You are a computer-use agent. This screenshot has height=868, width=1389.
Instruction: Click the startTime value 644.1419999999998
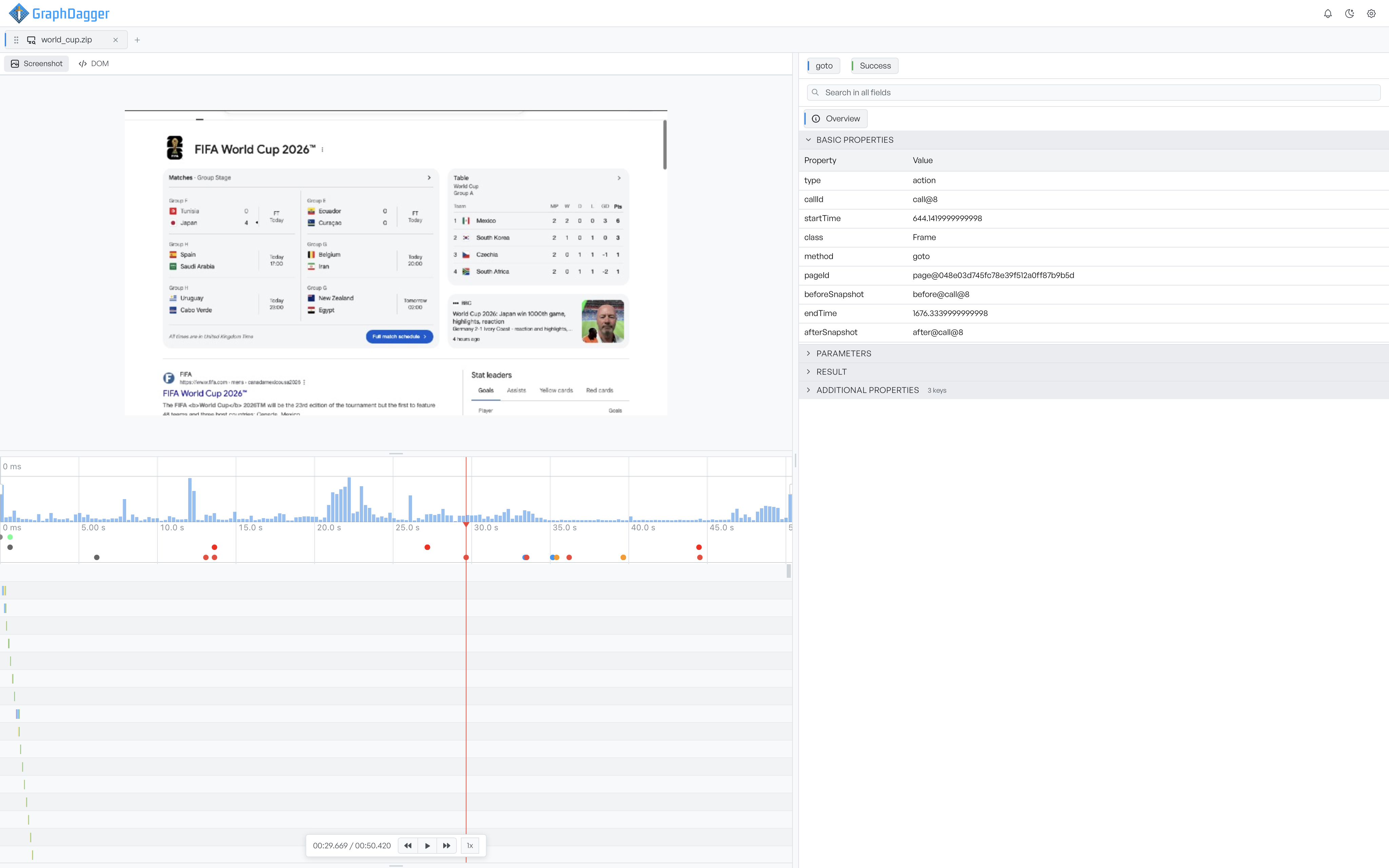[947, 219]
